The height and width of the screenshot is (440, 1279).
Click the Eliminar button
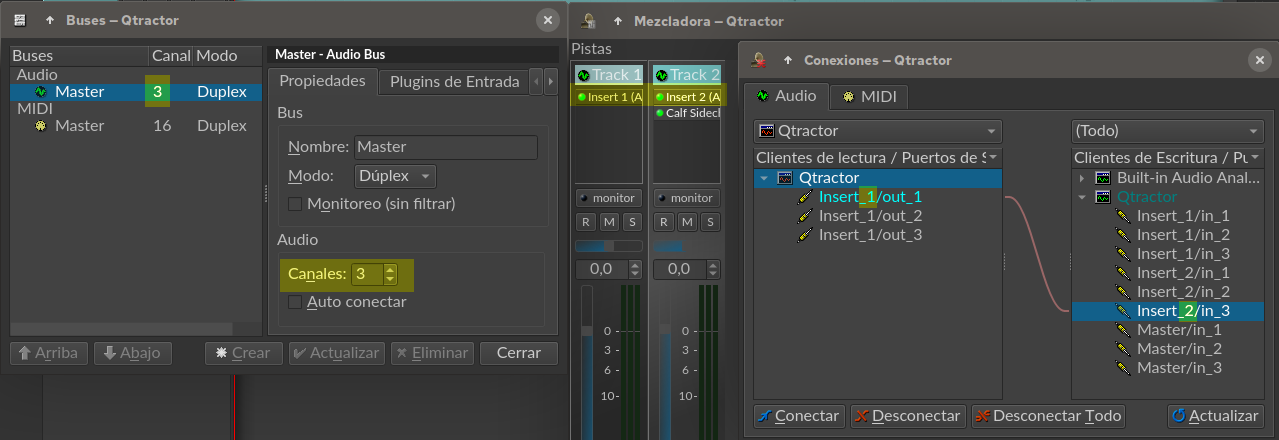tap(432, 353)
